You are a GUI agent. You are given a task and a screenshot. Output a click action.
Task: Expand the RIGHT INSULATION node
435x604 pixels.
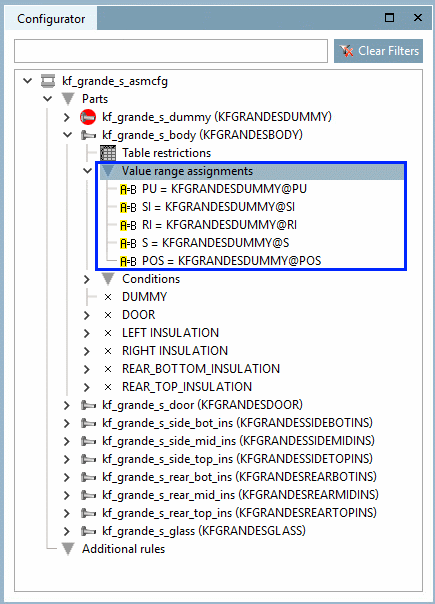(87, 351)
